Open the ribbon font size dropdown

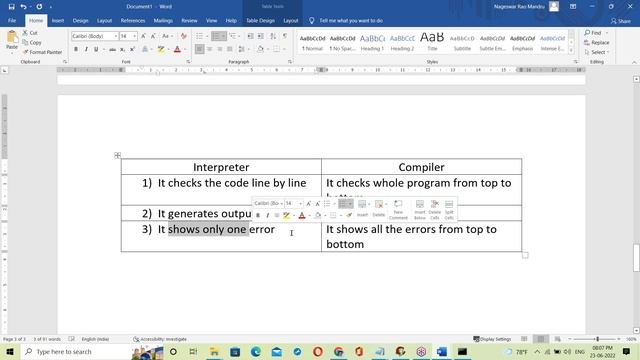[x=135, y=36]
